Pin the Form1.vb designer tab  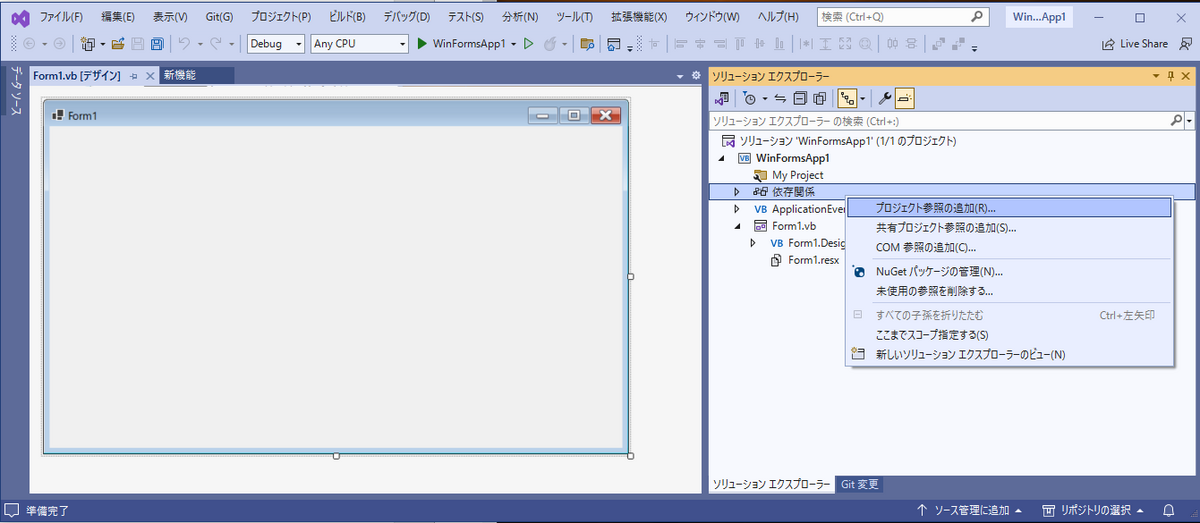click(134, 76)
